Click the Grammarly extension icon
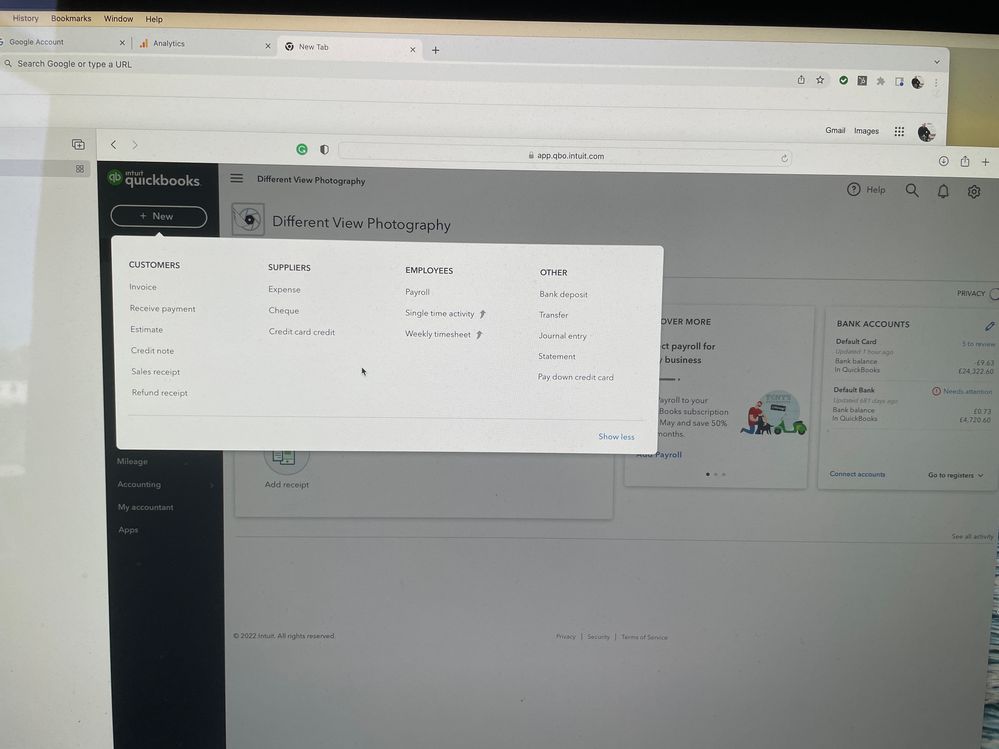Viewport: 999px width, 749px height. [x=302, y=149]
